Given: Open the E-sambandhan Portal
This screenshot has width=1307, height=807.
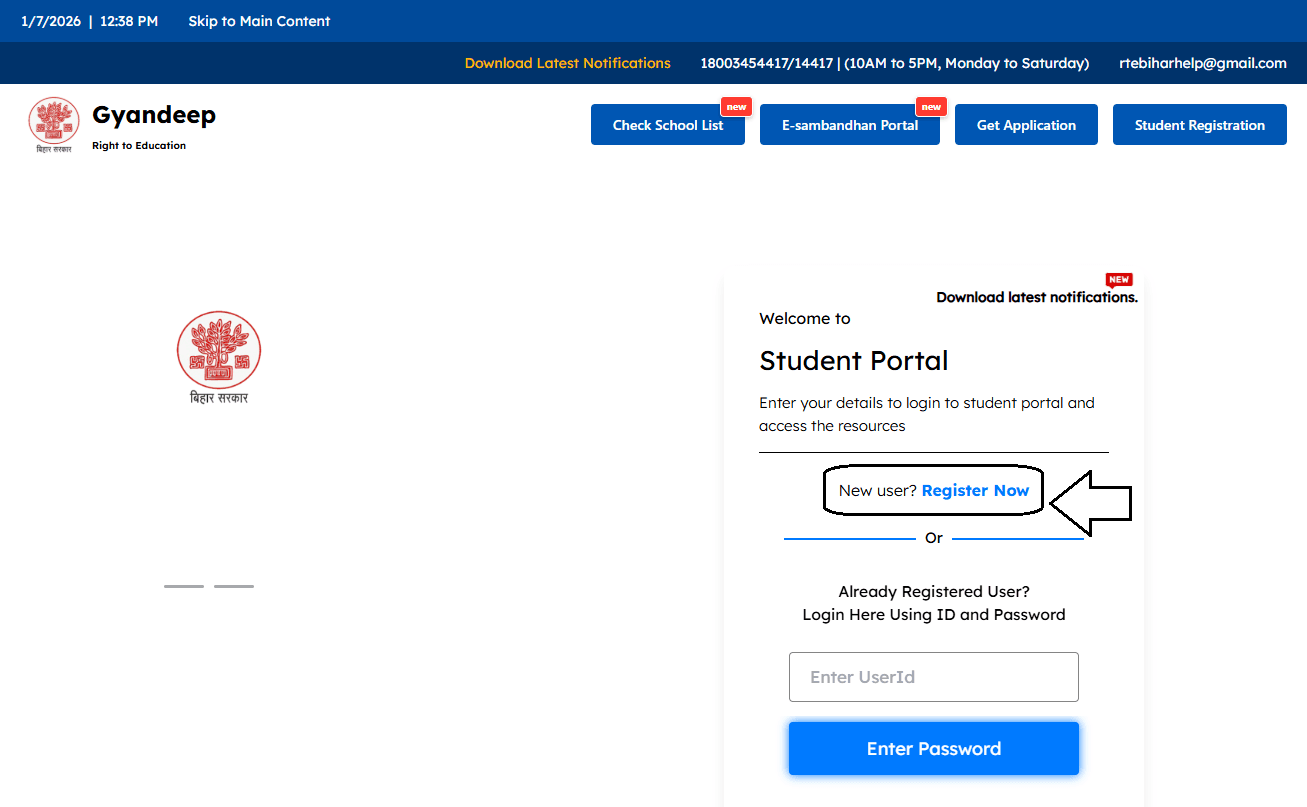Looking at the screenshot, I should click(x=849, y=124).
